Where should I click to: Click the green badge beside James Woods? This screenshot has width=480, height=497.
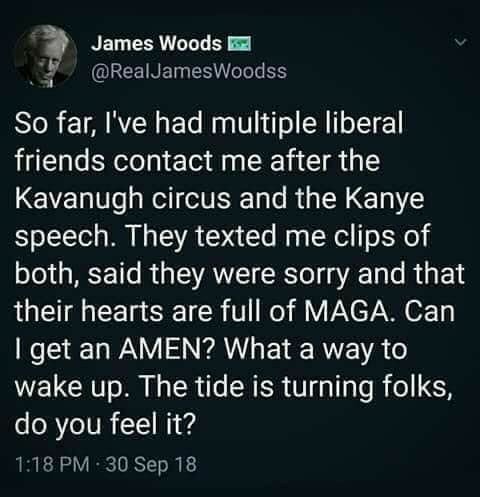click(239, 44)
